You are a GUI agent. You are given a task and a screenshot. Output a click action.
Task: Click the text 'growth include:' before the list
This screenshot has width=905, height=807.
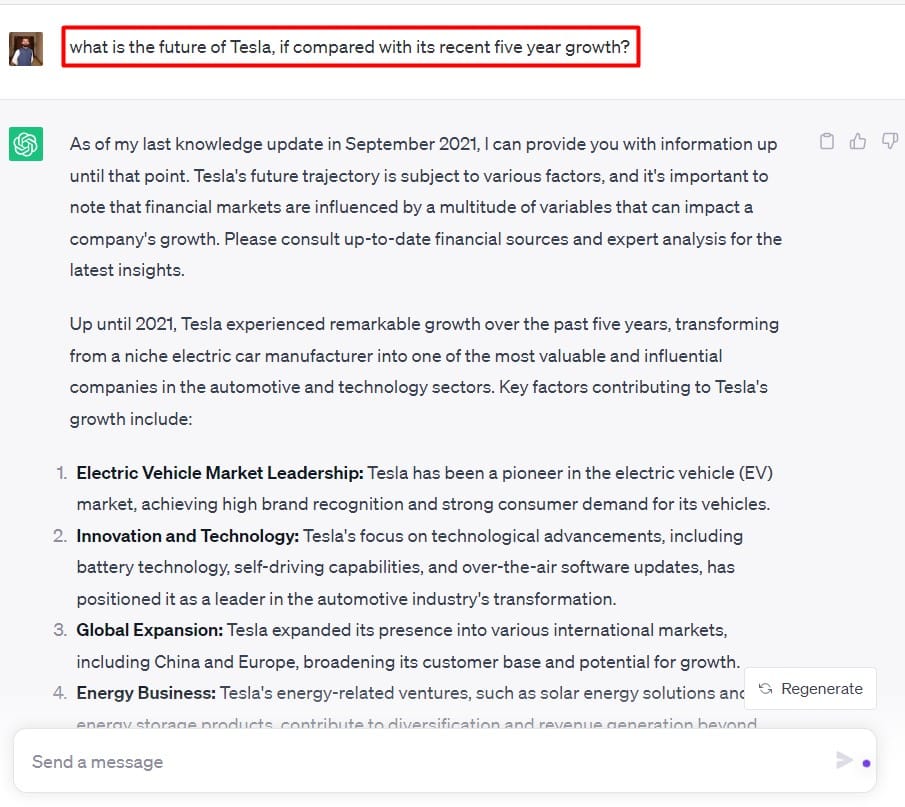(131, 419)
